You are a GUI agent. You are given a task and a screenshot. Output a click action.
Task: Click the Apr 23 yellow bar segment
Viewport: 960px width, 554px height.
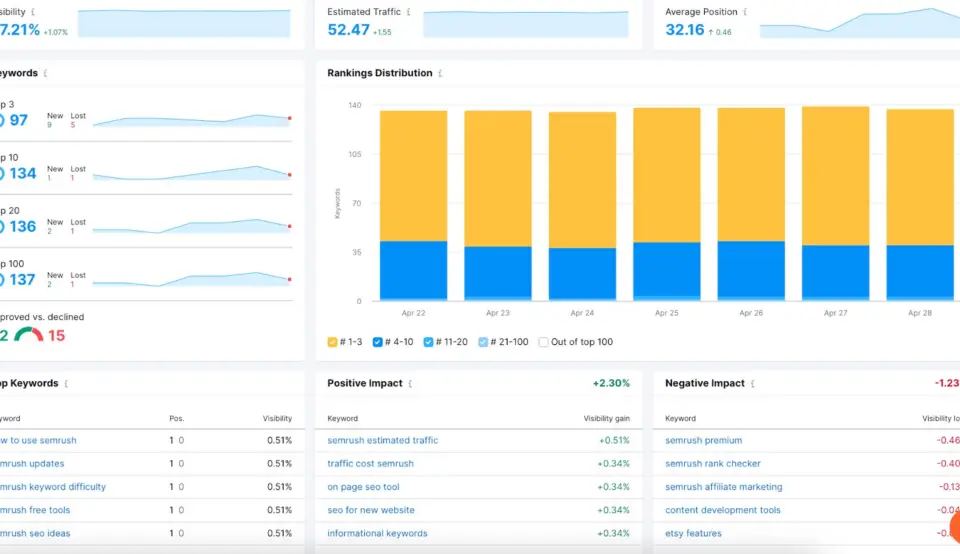498,179
